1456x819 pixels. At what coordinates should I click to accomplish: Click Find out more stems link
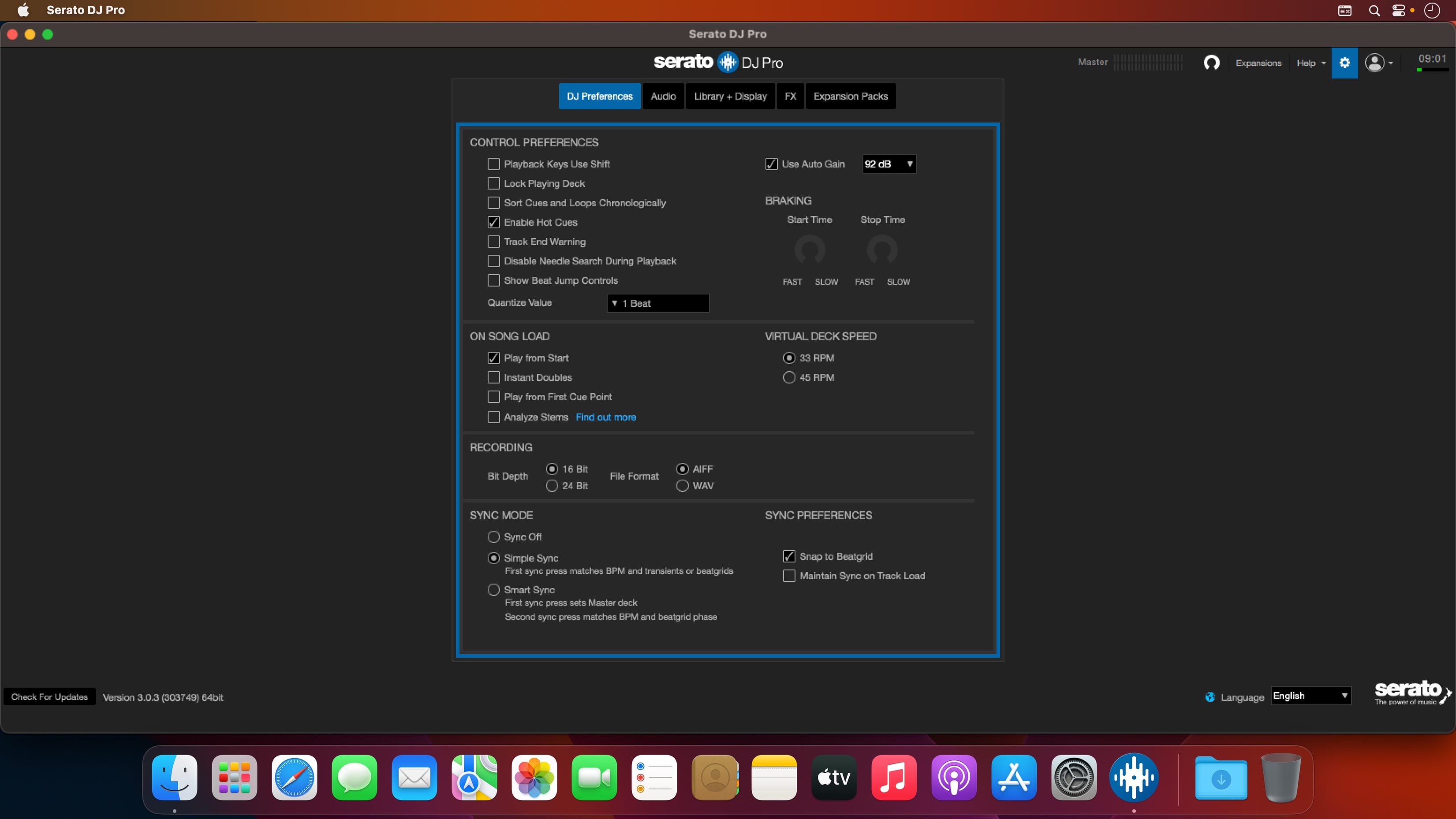[x=605, y=417]
